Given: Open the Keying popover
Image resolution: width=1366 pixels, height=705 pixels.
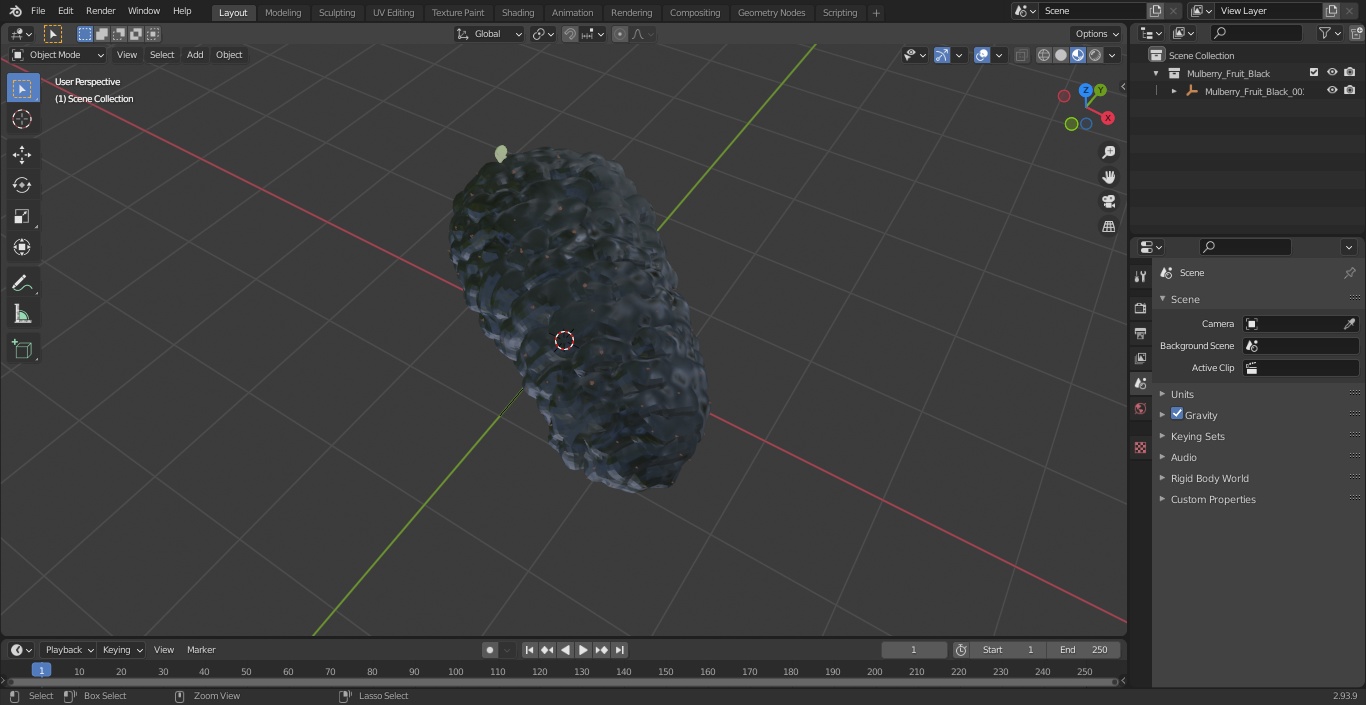Looking at the screenshot, I should [122, 650].
